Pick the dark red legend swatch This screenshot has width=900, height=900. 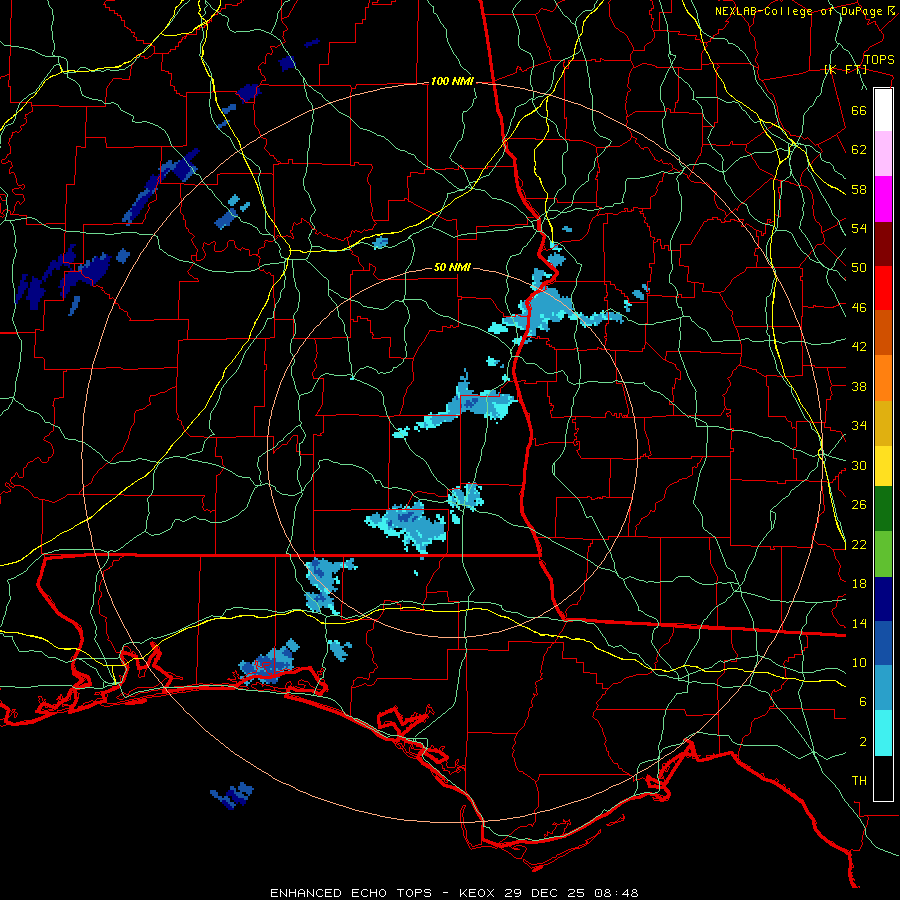[883, 243]
